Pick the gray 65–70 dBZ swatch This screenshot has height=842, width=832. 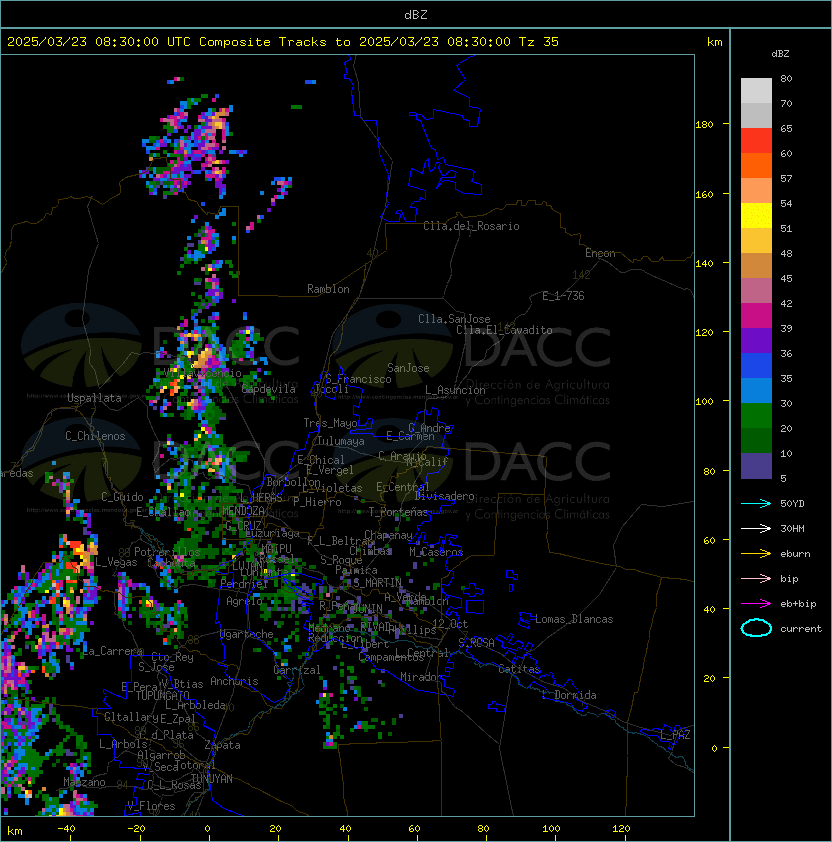756,115
